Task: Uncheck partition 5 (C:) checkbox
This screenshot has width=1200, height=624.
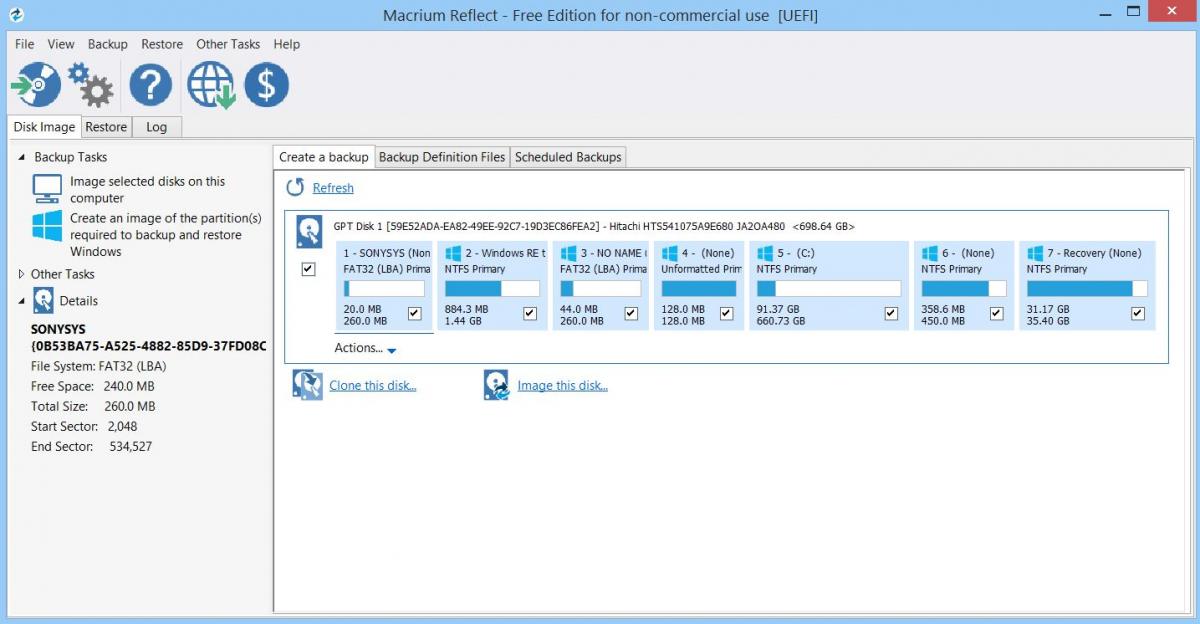Action: [891, 314]
